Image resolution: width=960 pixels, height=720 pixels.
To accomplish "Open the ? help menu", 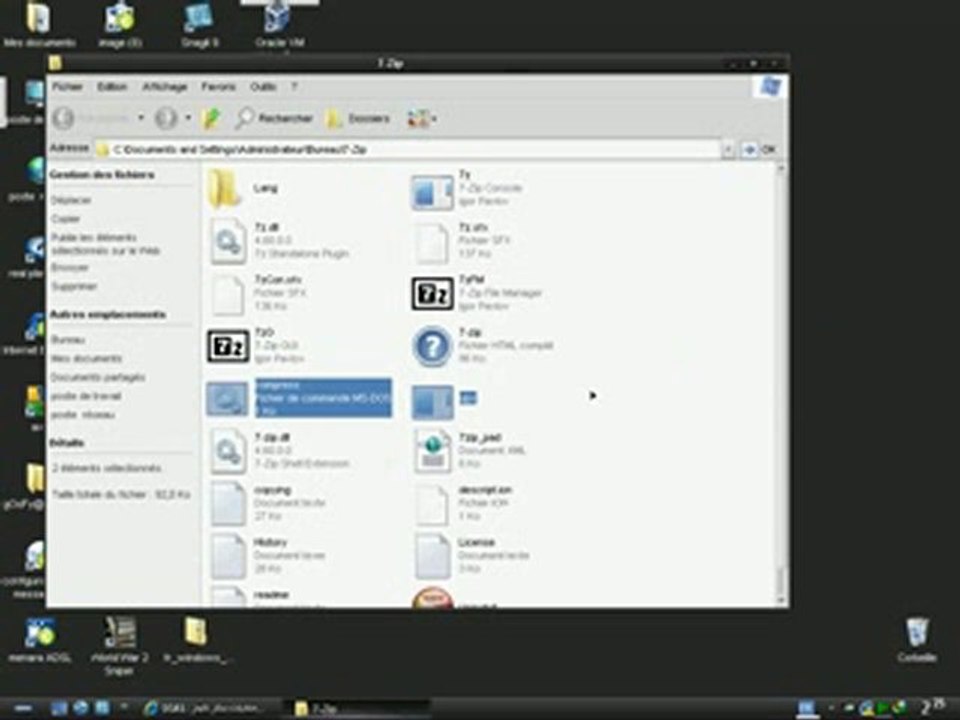I will pos(294,87).
